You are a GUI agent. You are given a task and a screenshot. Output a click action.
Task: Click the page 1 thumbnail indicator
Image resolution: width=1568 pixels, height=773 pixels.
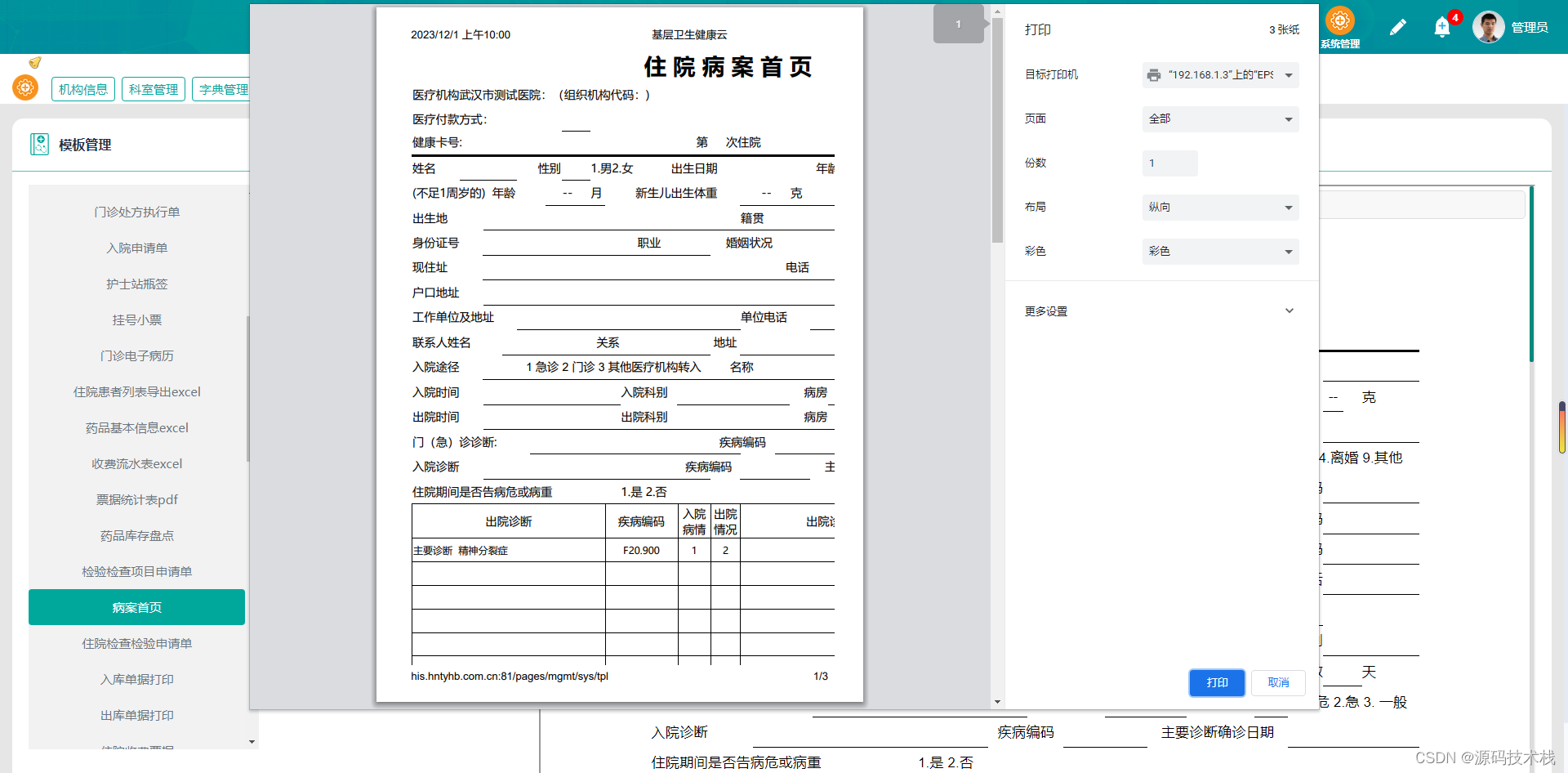[959, 25]
